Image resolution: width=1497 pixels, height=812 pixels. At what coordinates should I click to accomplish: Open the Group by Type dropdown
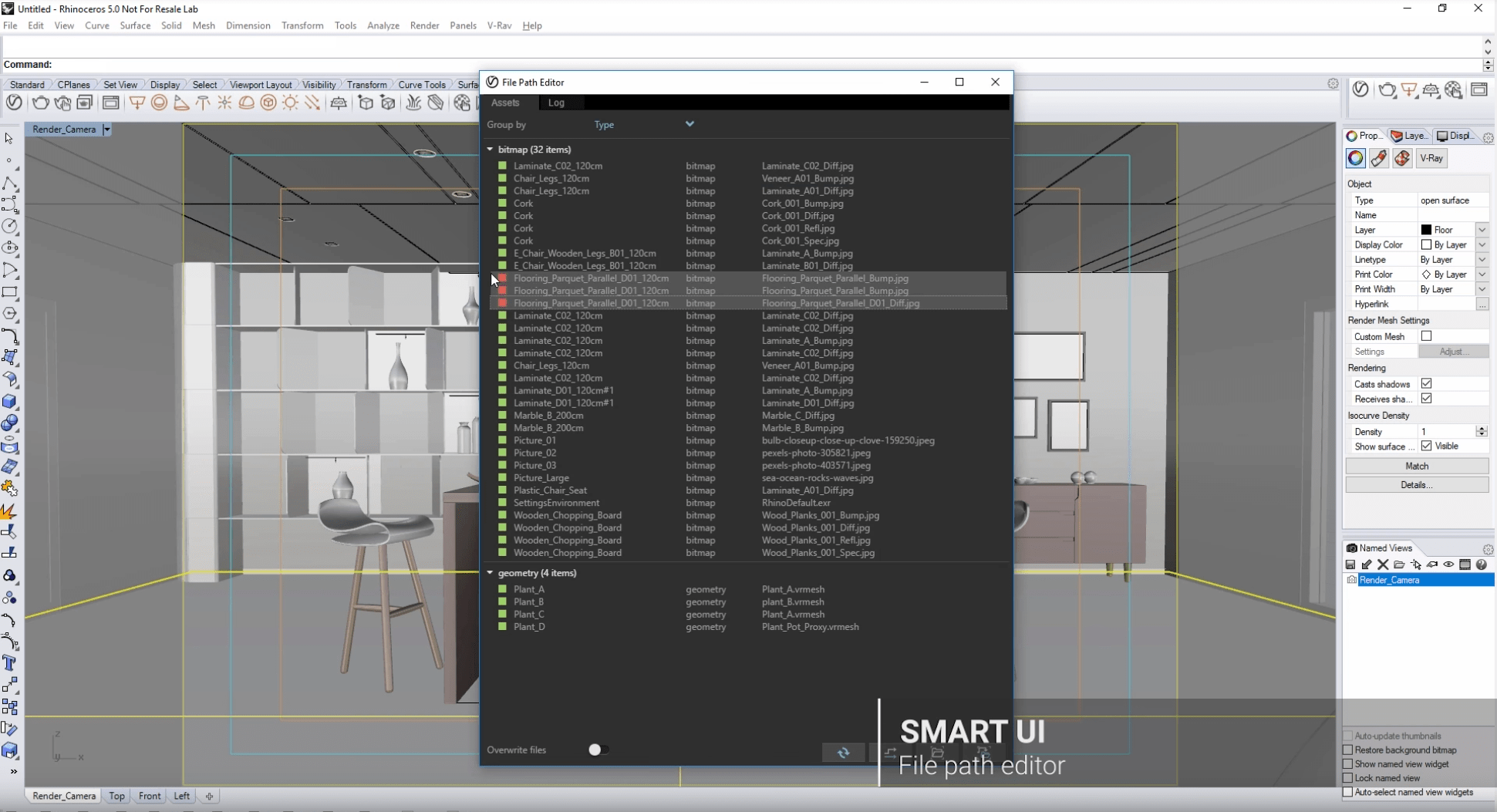point(644,124)
